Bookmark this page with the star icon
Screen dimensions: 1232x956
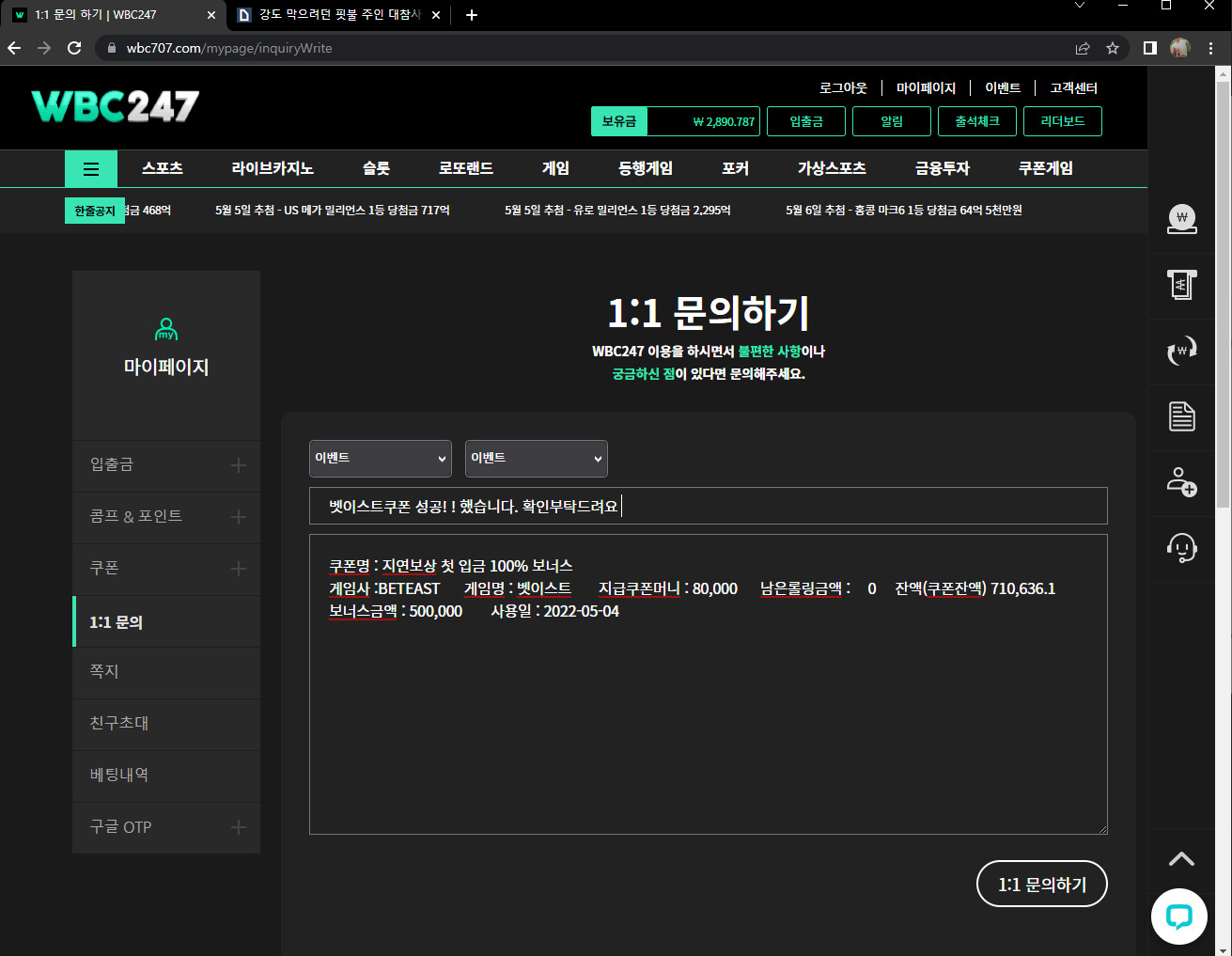pos(1113,48)
